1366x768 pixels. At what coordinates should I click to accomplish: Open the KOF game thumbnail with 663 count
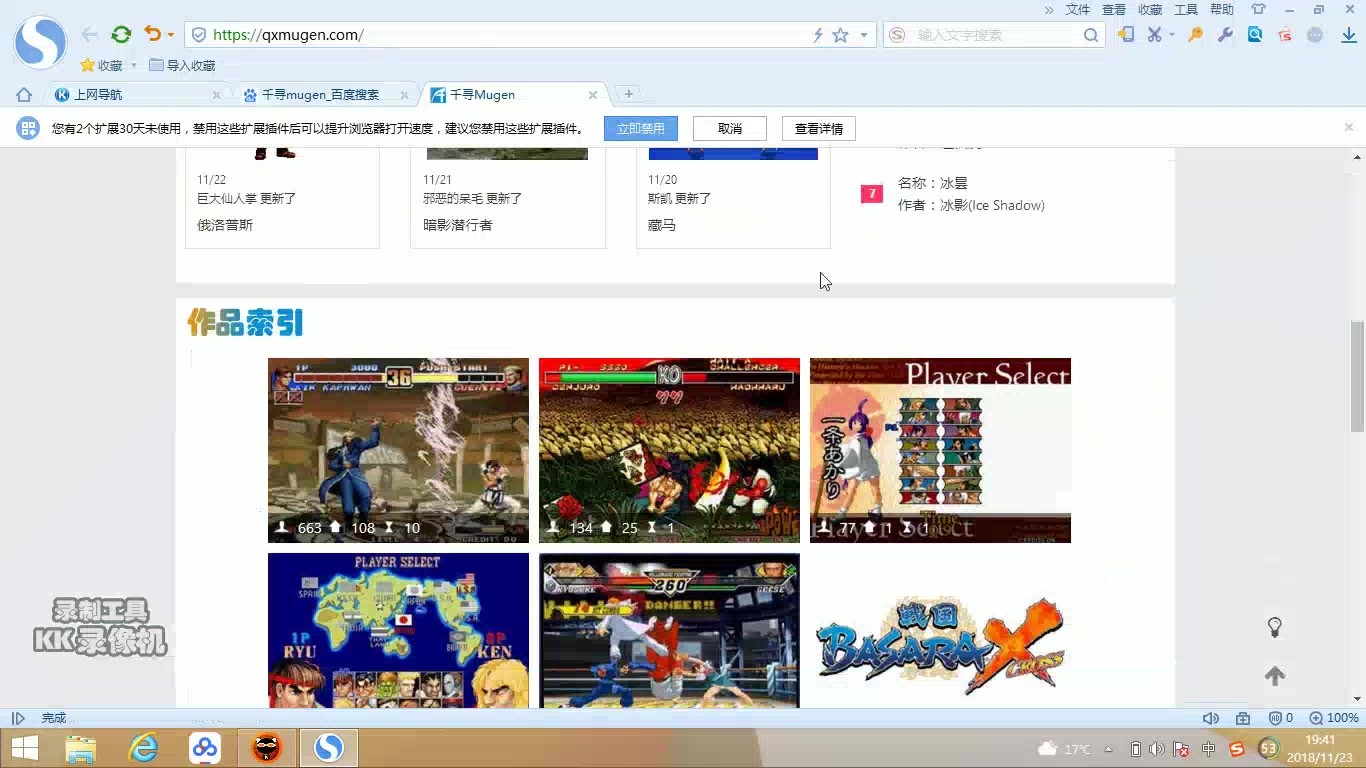pyautogui.click(x=398, y=450)
